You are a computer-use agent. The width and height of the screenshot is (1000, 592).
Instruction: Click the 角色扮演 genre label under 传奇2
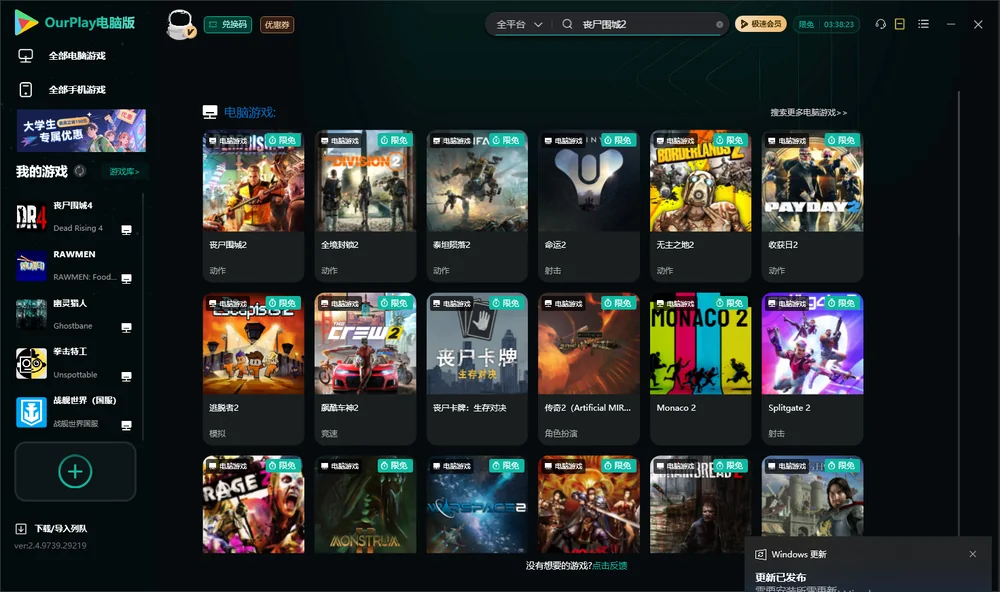tap(561, 433)
